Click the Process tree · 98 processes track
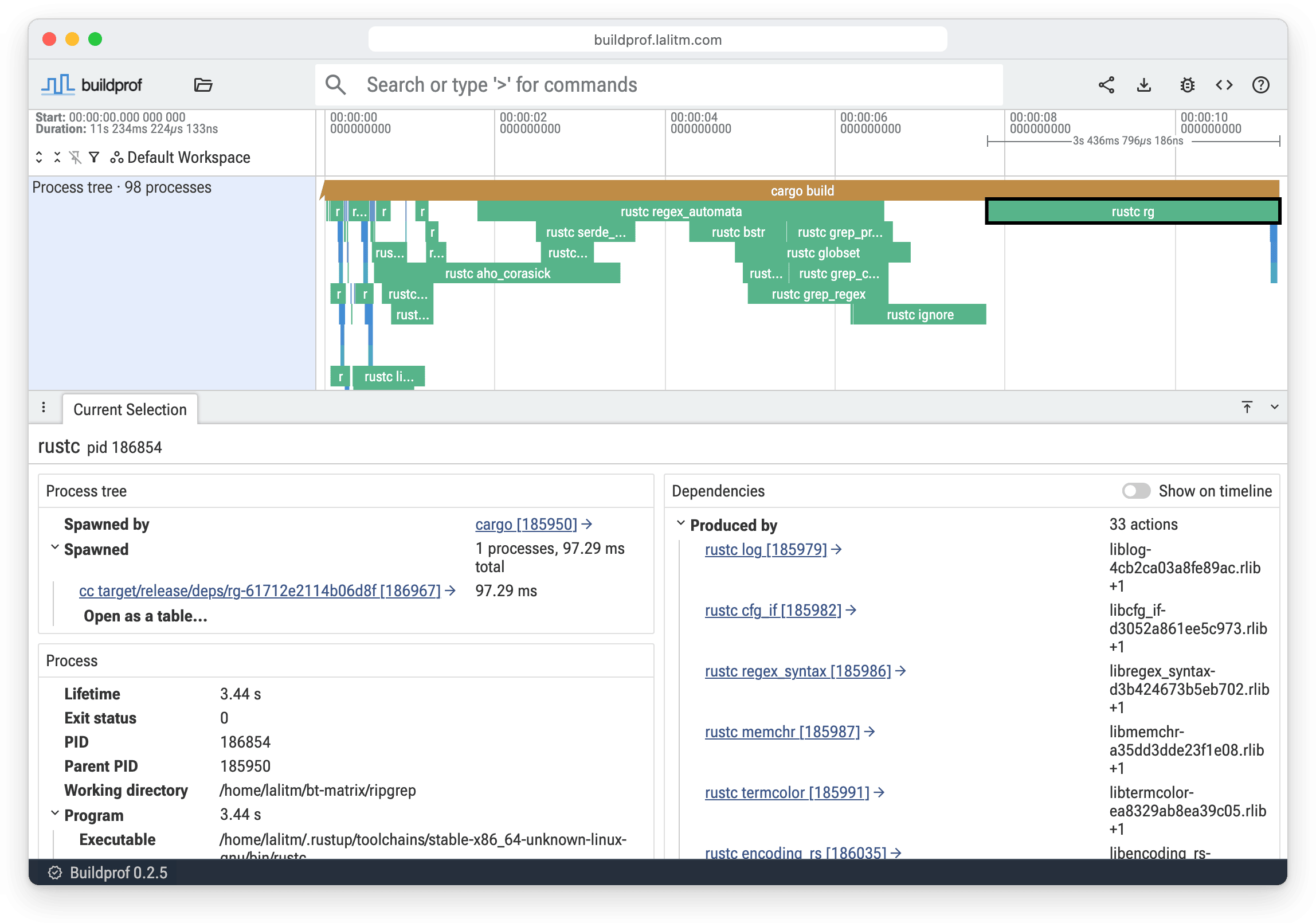 [172, 283]
